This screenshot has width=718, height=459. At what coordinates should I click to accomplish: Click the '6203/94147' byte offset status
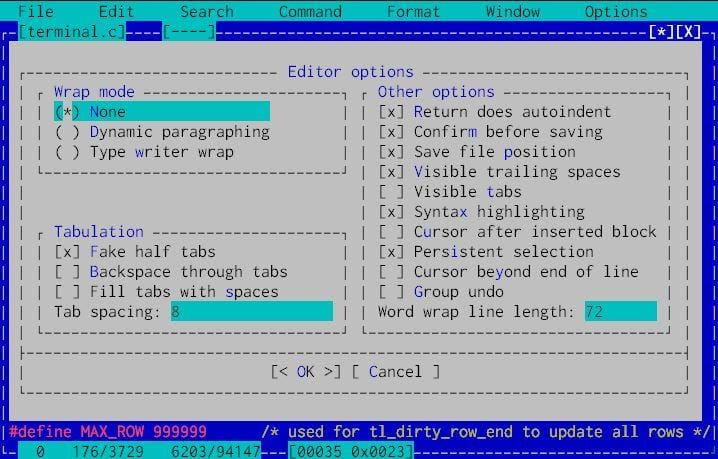point(216,452)
